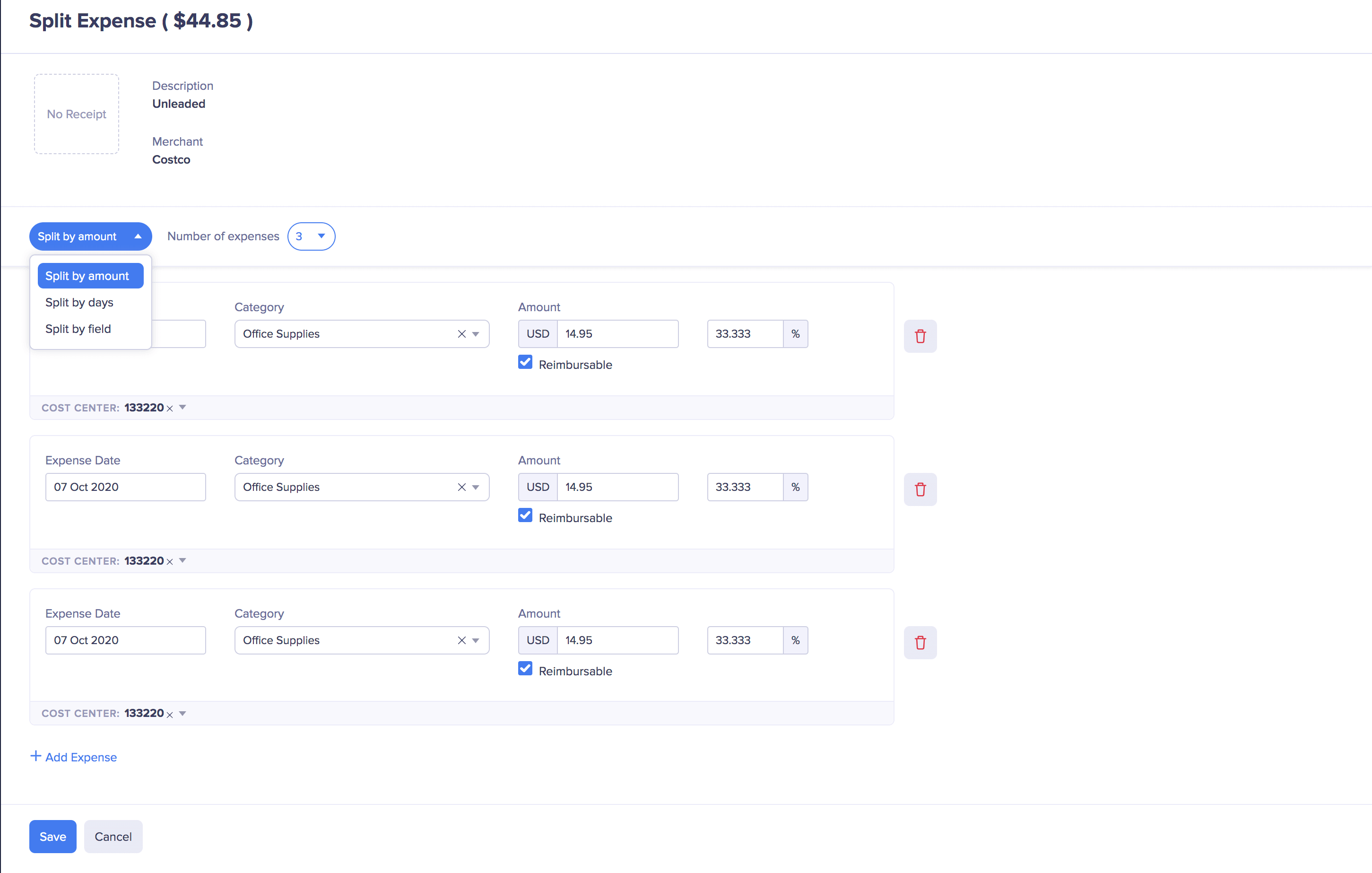Clear category in third expense row
Image resolution: width=1372 pixels, height=873 pixels.
pos(461,640)
